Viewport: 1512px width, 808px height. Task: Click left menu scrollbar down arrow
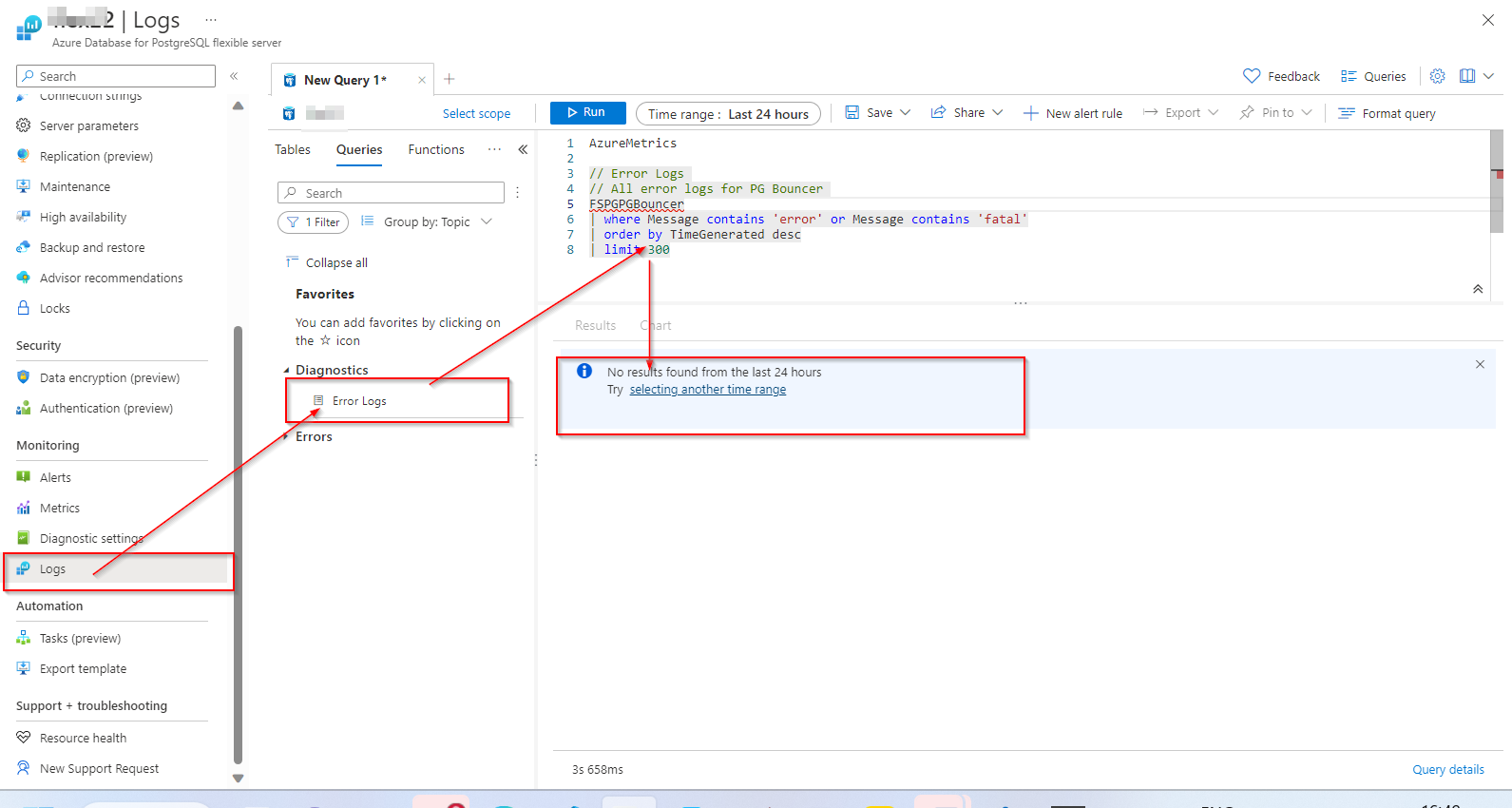[239, 778]
